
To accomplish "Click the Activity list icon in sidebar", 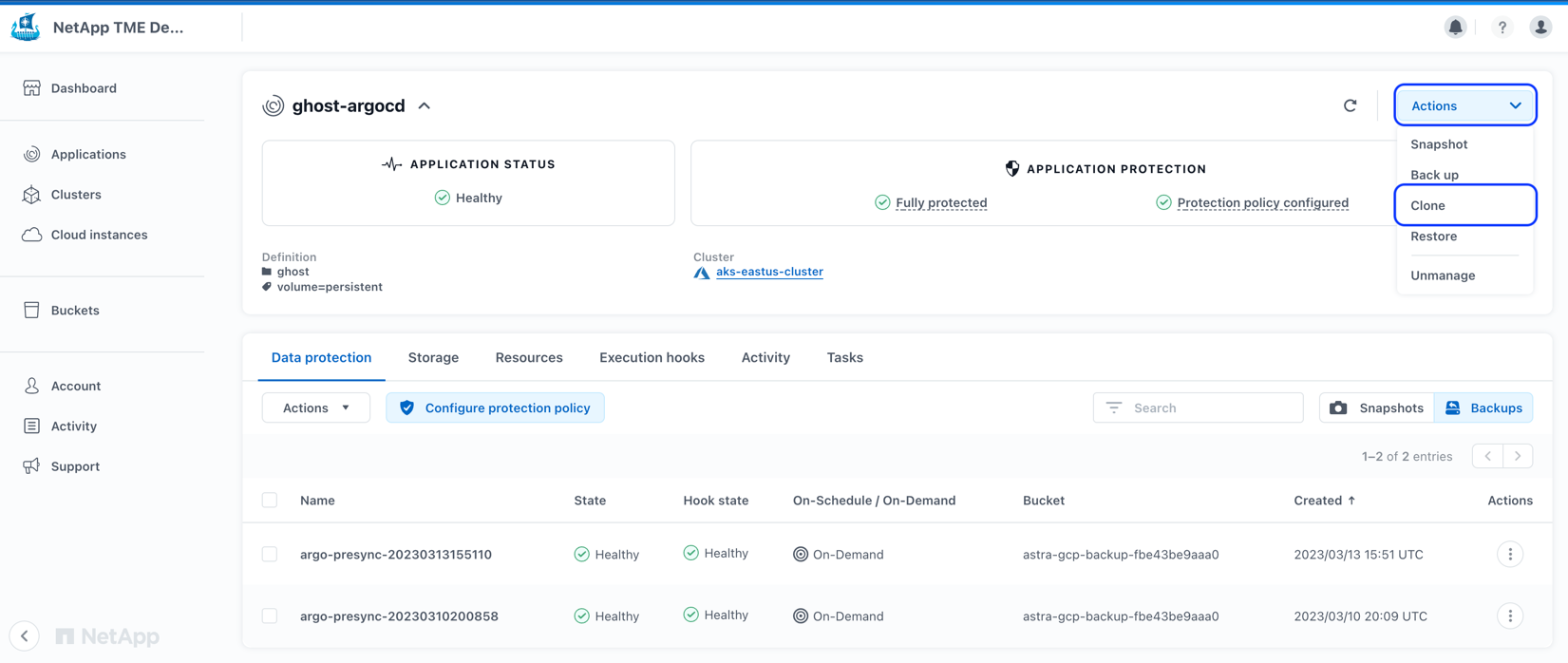I will [x=31, y=426].
